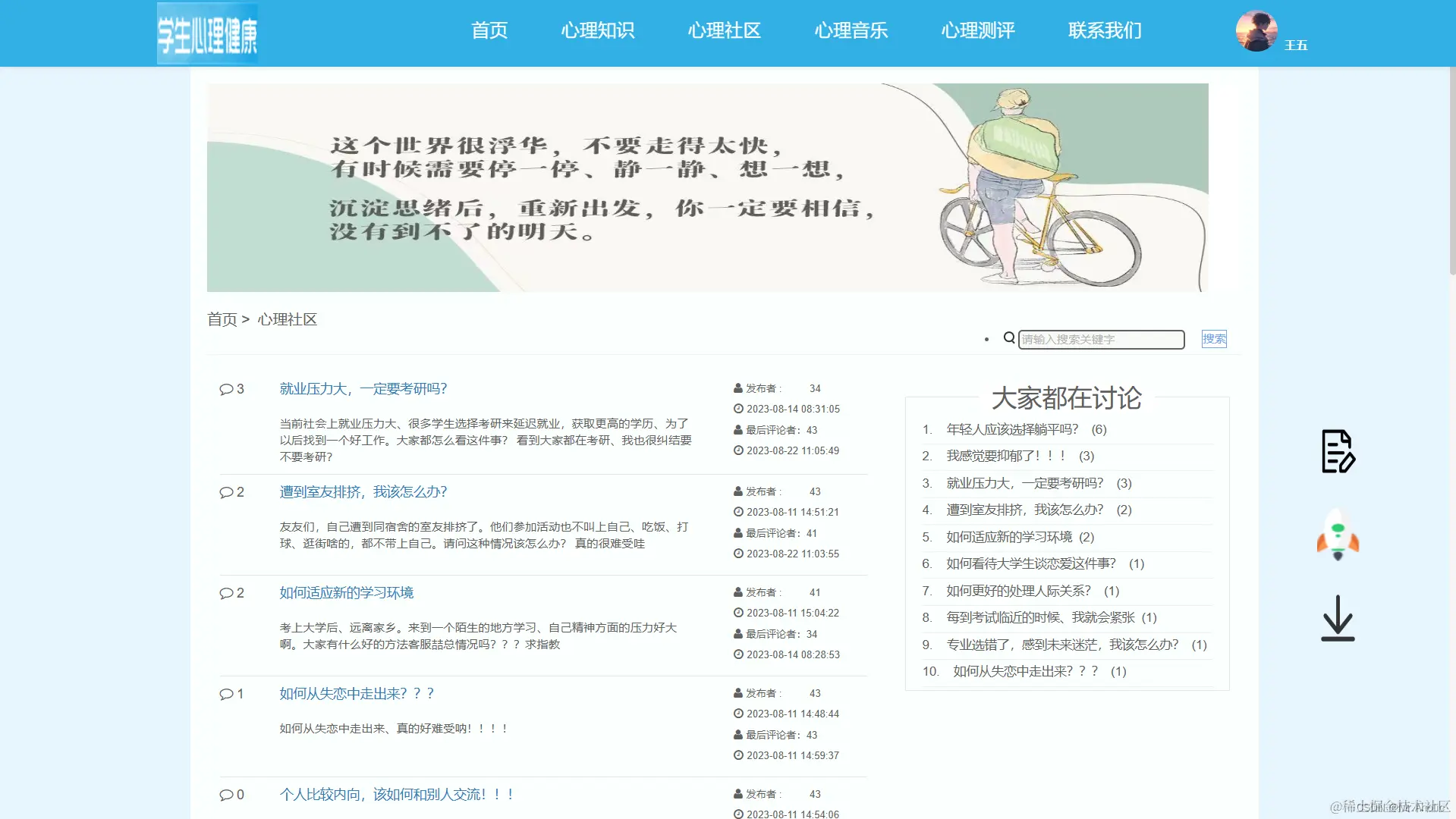Click comment bubble icon for 如何从失恋中走出来 post

226,694
